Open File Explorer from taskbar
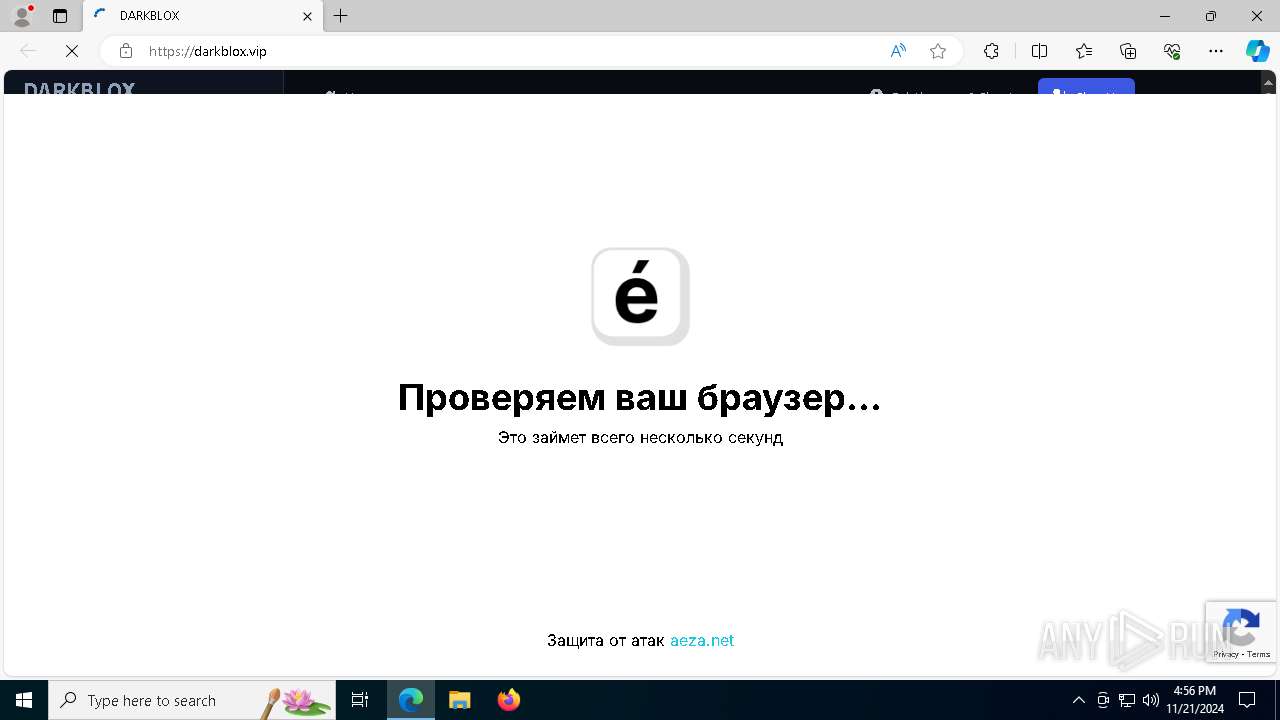This screenshot has width=1280, height=720. [x=460, y=700]
